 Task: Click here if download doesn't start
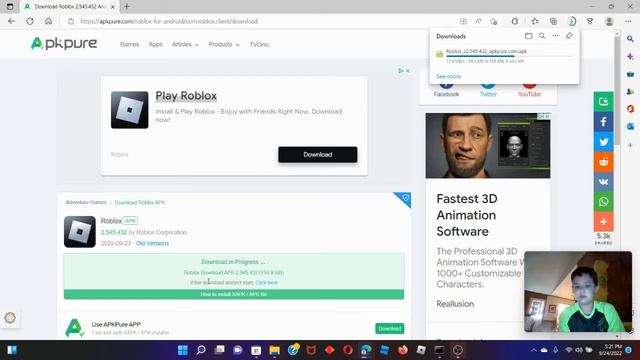pyautogui.click(x=266, y=282)
